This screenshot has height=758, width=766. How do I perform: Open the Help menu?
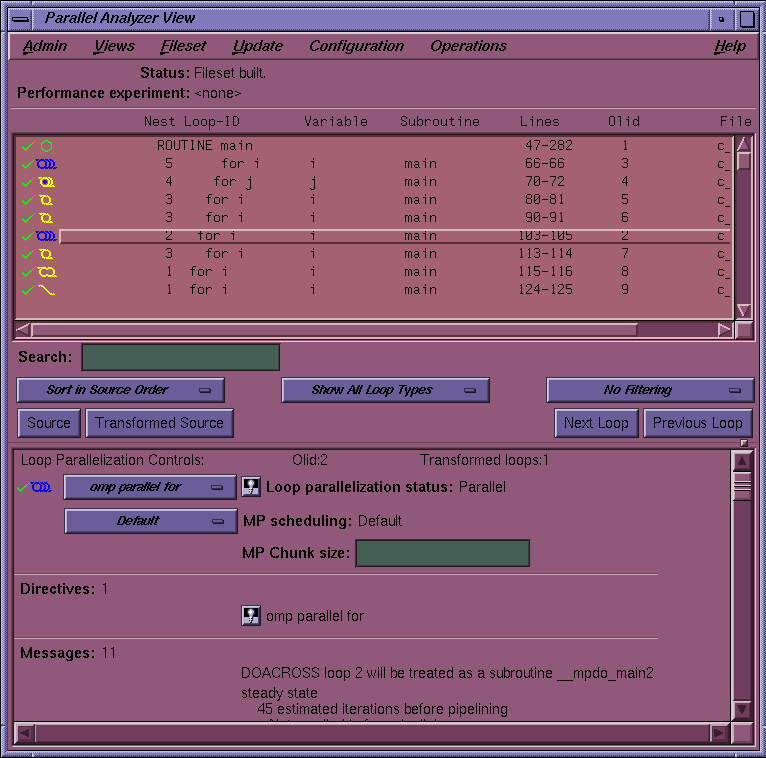click(x=730, y=46)
